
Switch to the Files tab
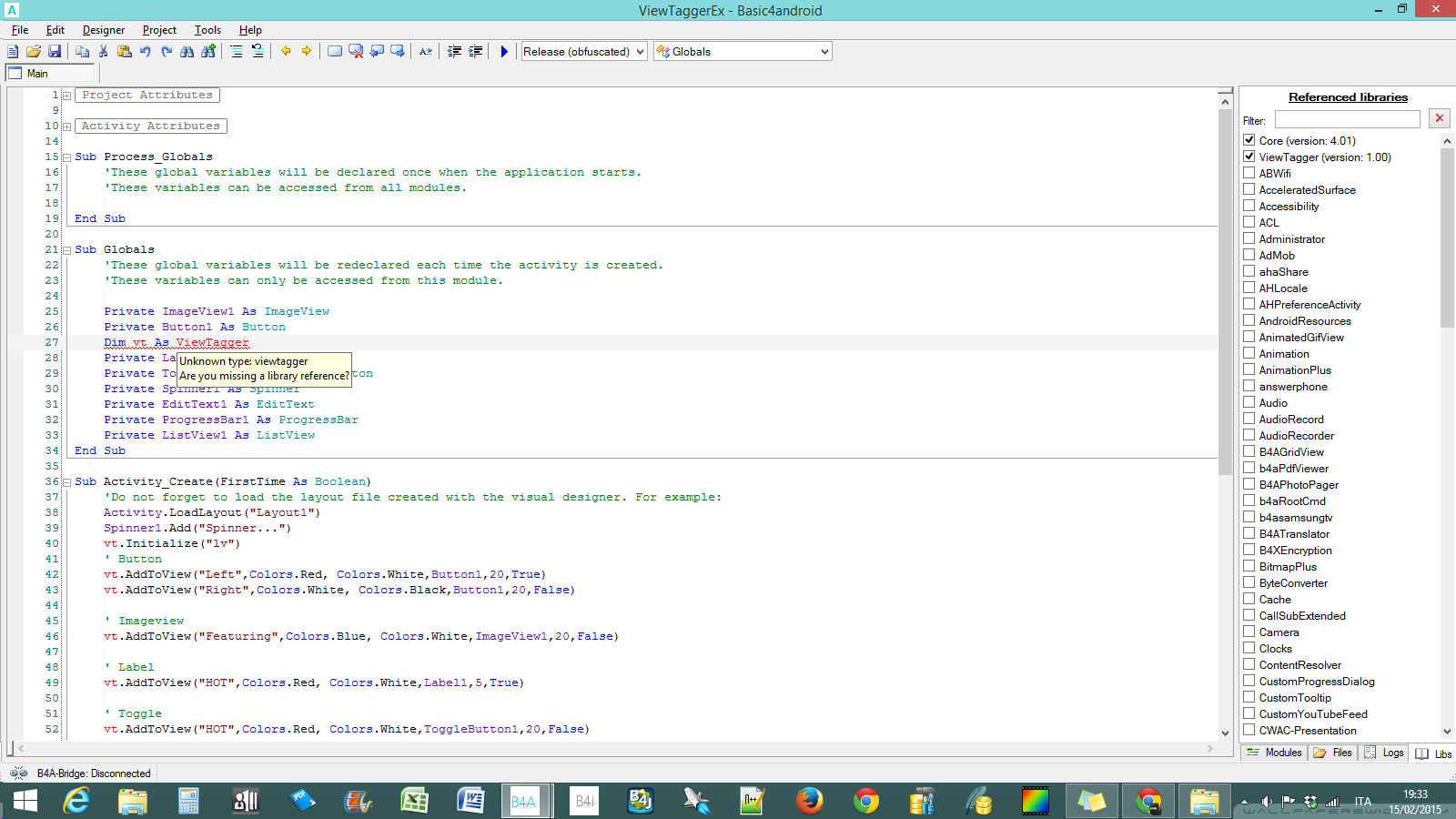click(1333, 753)
